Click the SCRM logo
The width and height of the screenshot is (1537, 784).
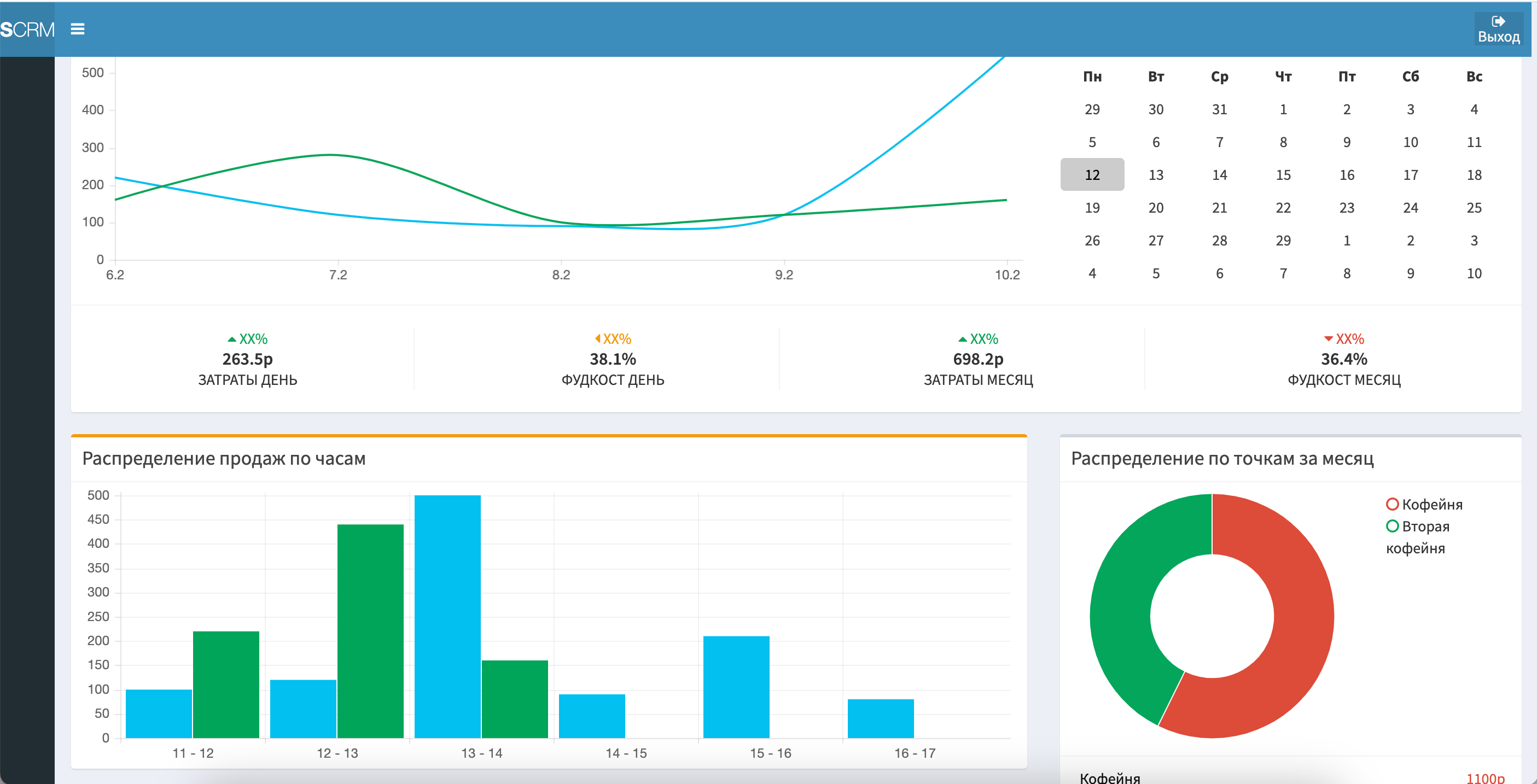27,29
